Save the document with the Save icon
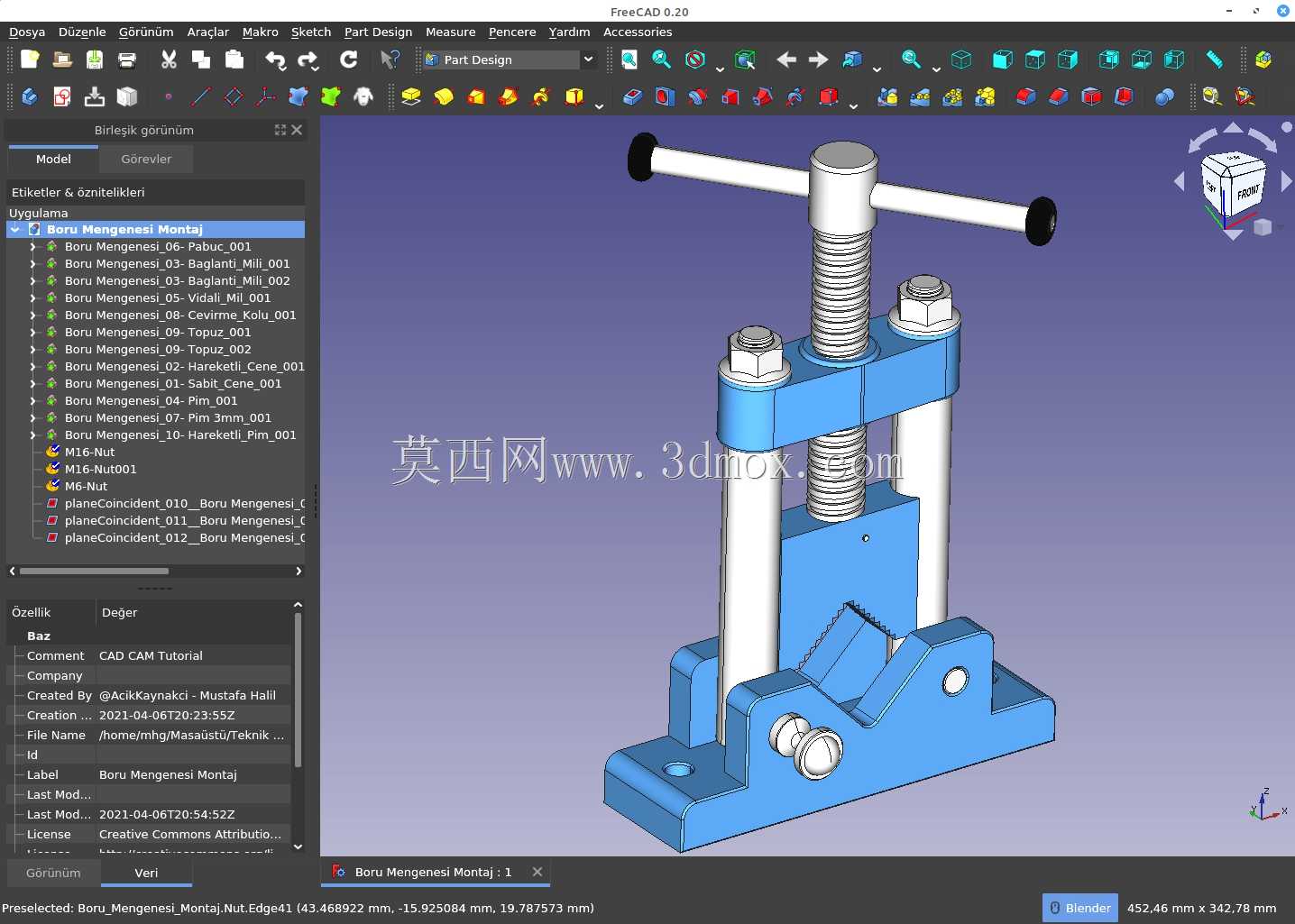The image size is (1295, 924). click(x=95, y=59)
